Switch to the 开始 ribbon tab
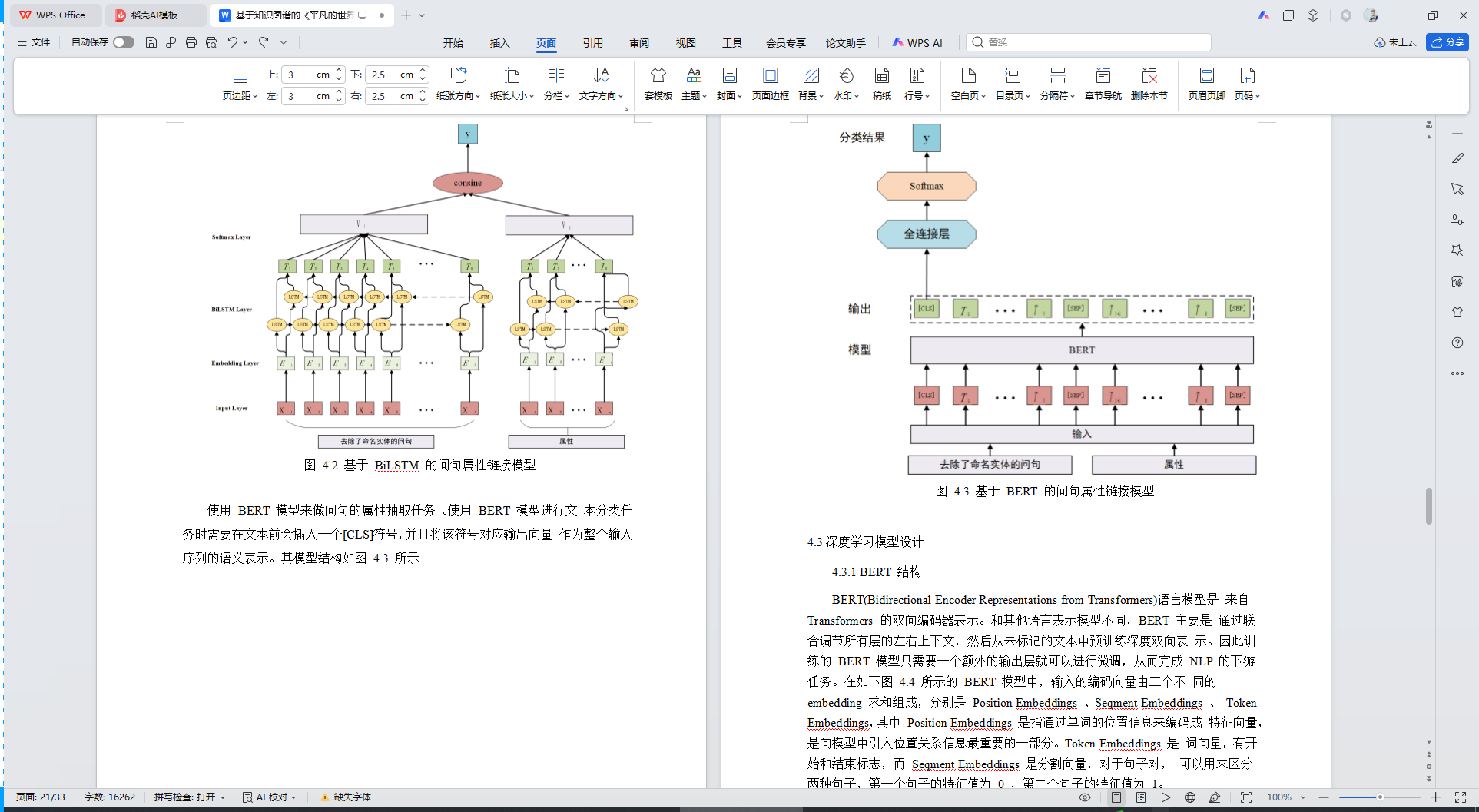The height and width of the screenshot is (812, 1479). 453,43
